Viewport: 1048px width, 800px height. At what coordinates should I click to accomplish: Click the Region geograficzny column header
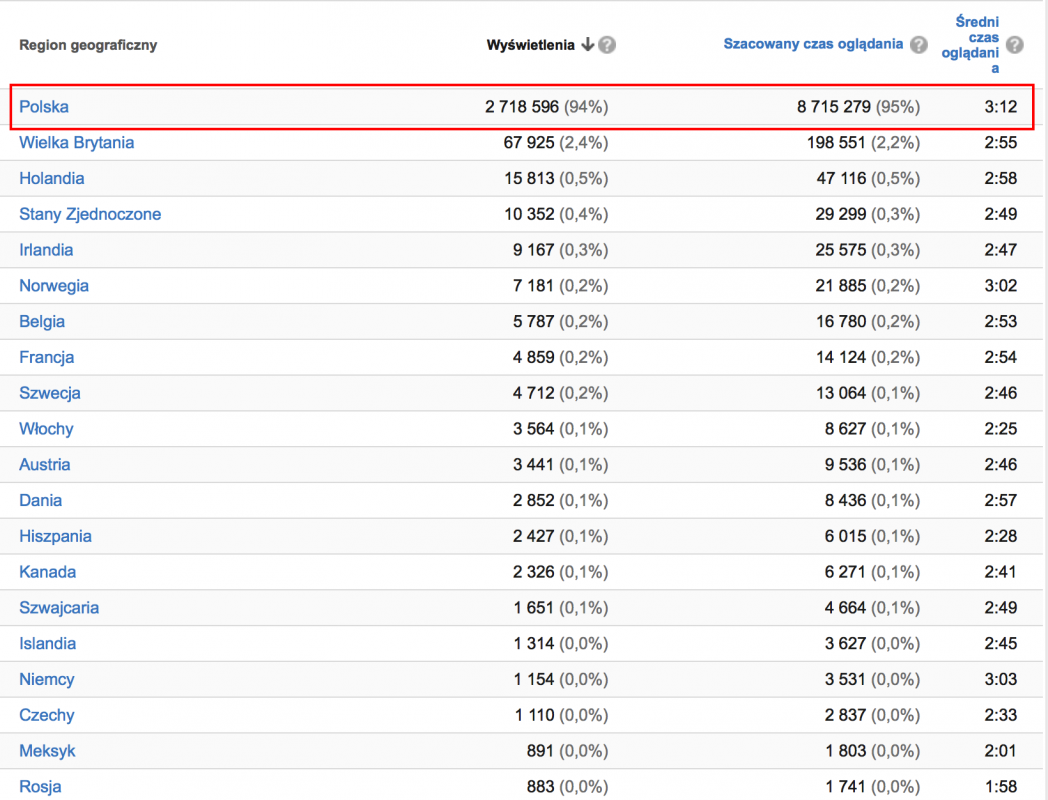[x=88, y=45]
